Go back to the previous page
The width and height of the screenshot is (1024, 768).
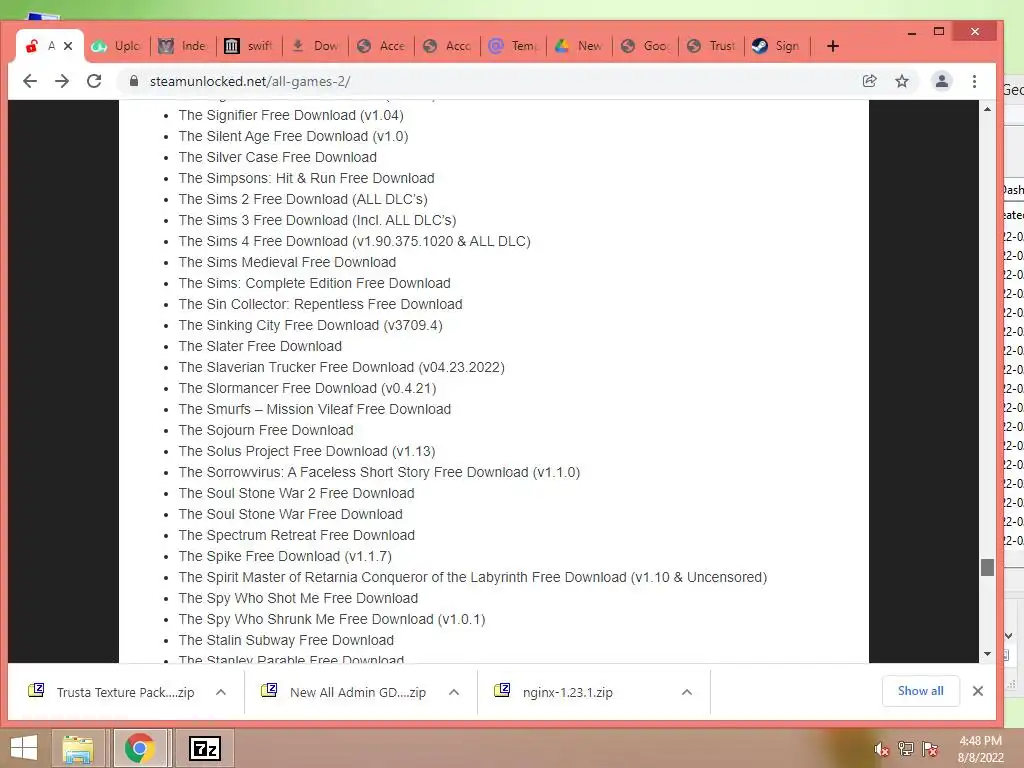tap(30, 81)
